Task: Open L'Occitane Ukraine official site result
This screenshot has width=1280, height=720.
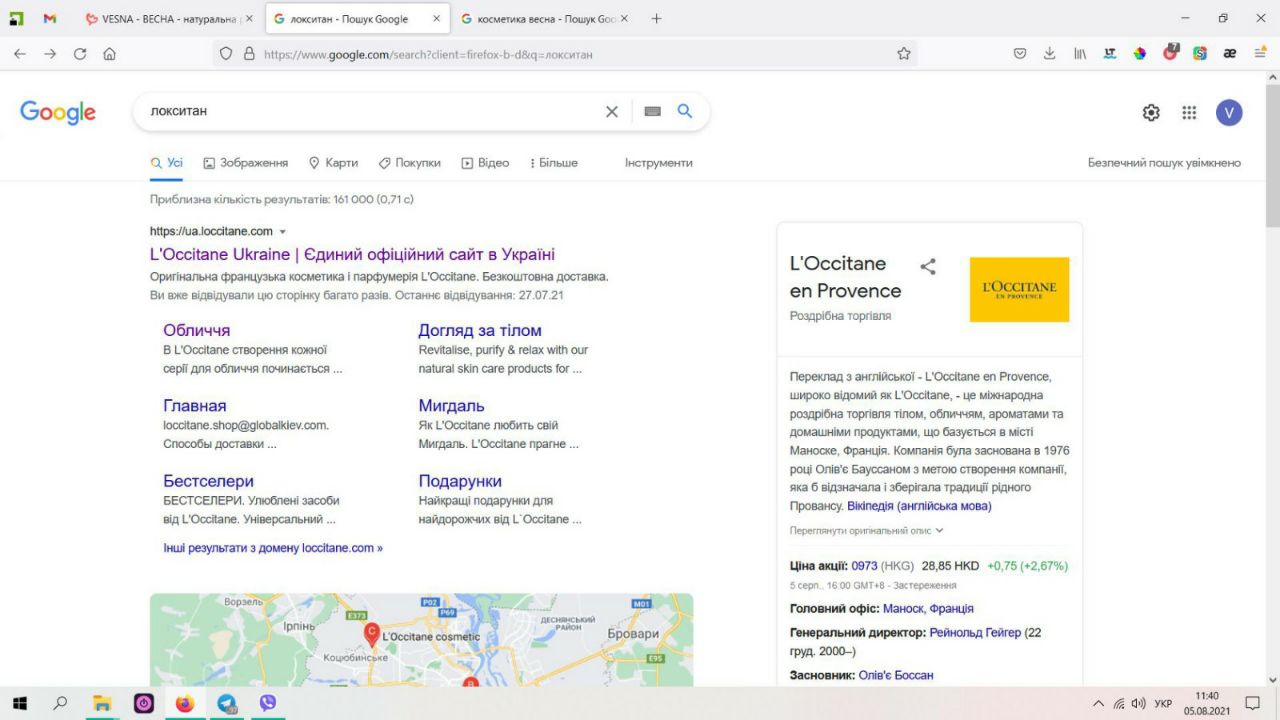Action: pos(352,255)
